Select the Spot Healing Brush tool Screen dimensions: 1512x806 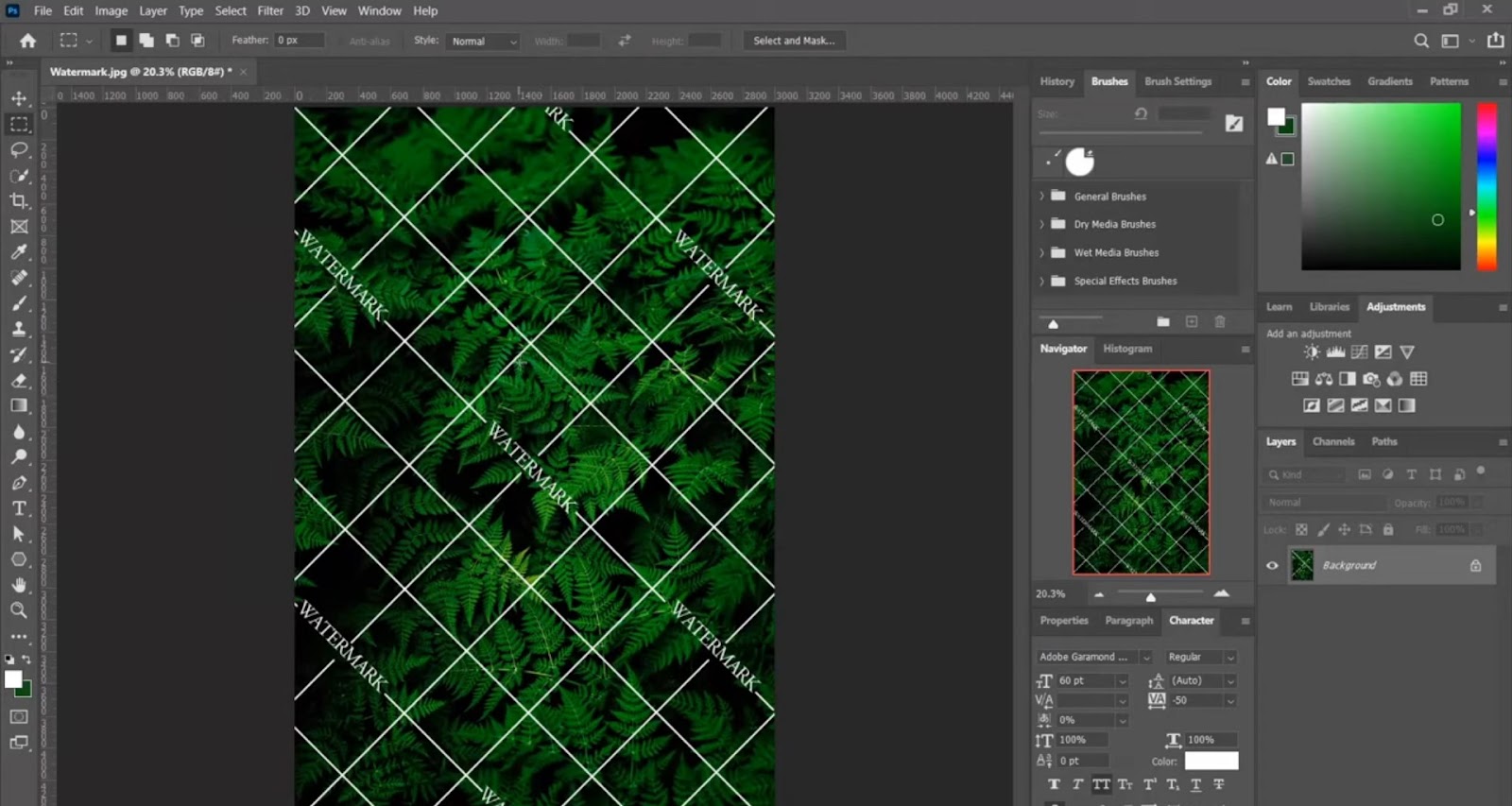(x=19, y=278)
